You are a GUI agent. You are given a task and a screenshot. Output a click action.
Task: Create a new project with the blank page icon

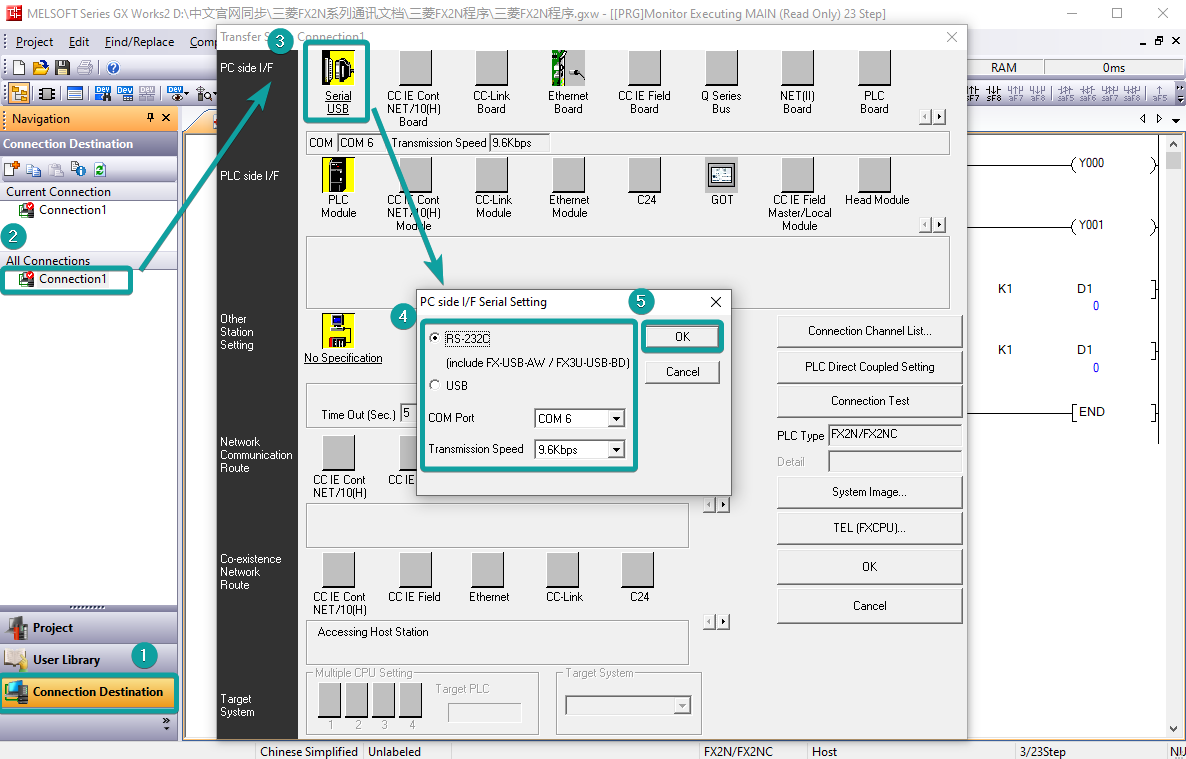click(19, 68)
